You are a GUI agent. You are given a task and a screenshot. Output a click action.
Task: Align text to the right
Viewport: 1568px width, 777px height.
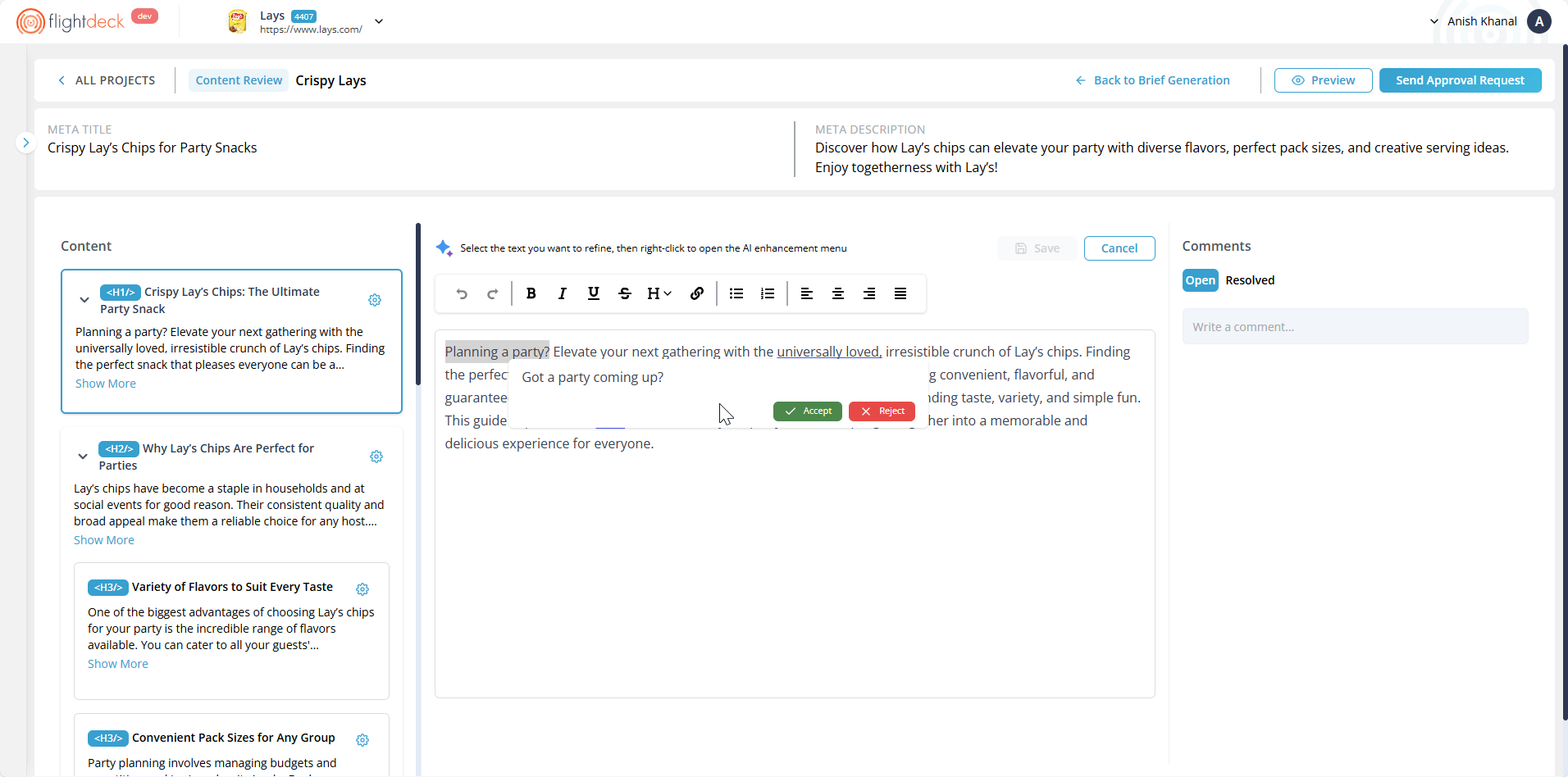pyautogui.click(x=869, y=293)
